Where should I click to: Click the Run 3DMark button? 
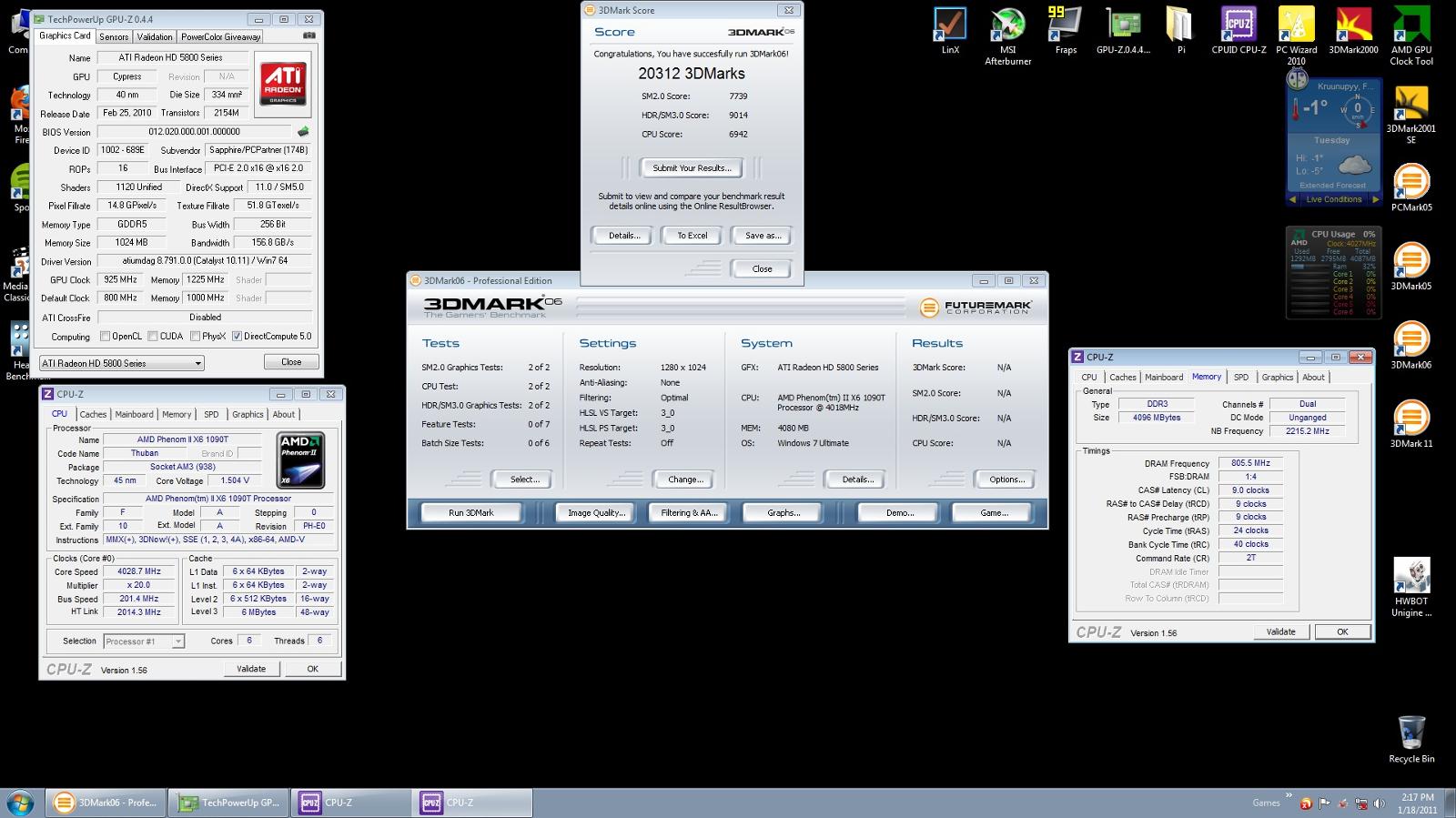coord(471,513)
